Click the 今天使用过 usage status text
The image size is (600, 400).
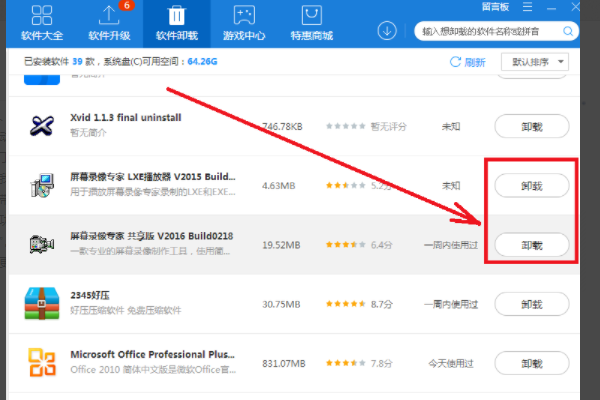tap(451, 363)
